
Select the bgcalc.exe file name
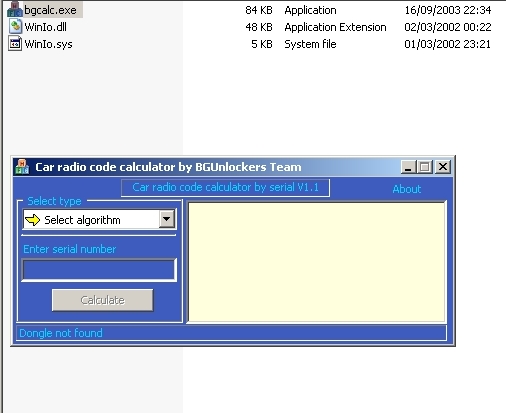coord(51,10)
